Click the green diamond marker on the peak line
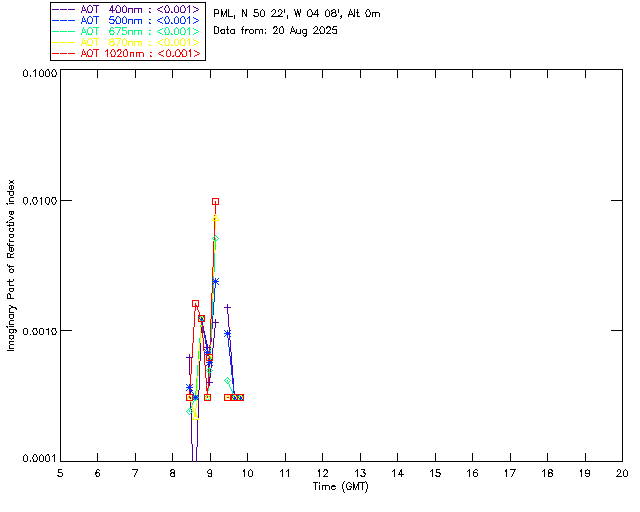This screenshot has height=512, width=640. 216,238
